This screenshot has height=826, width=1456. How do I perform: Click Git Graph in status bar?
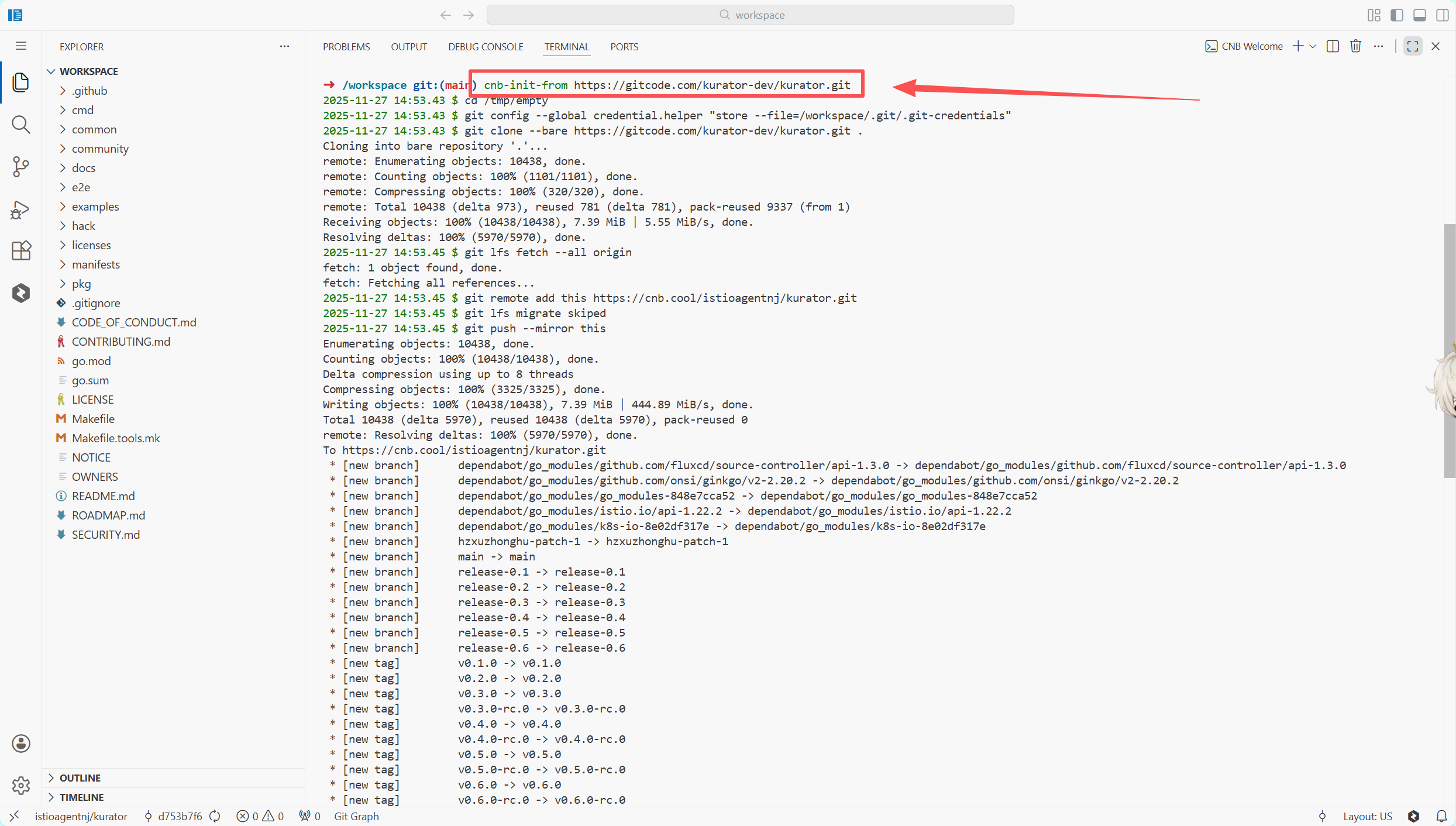point(356,816)
